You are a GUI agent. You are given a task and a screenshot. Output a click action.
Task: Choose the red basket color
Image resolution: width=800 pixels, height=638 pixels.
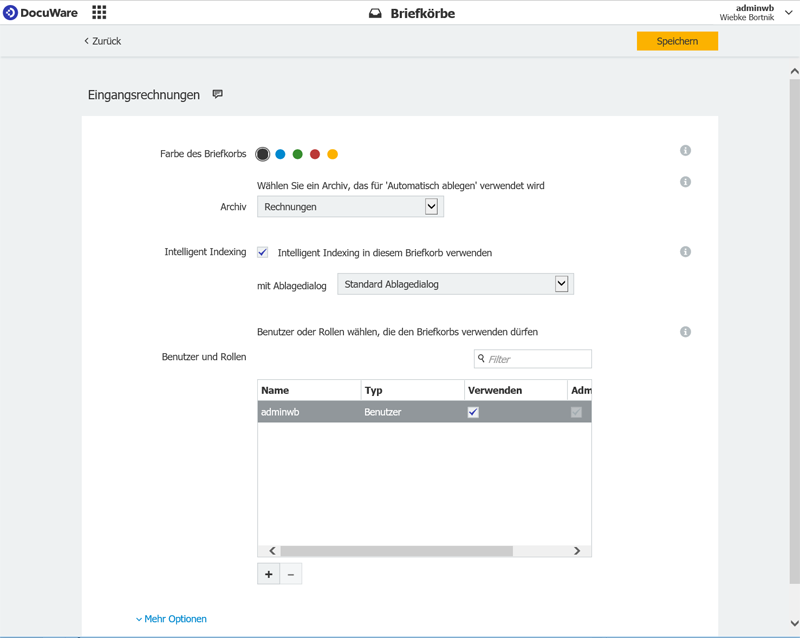pyautogui.click(x=315, y=154)
